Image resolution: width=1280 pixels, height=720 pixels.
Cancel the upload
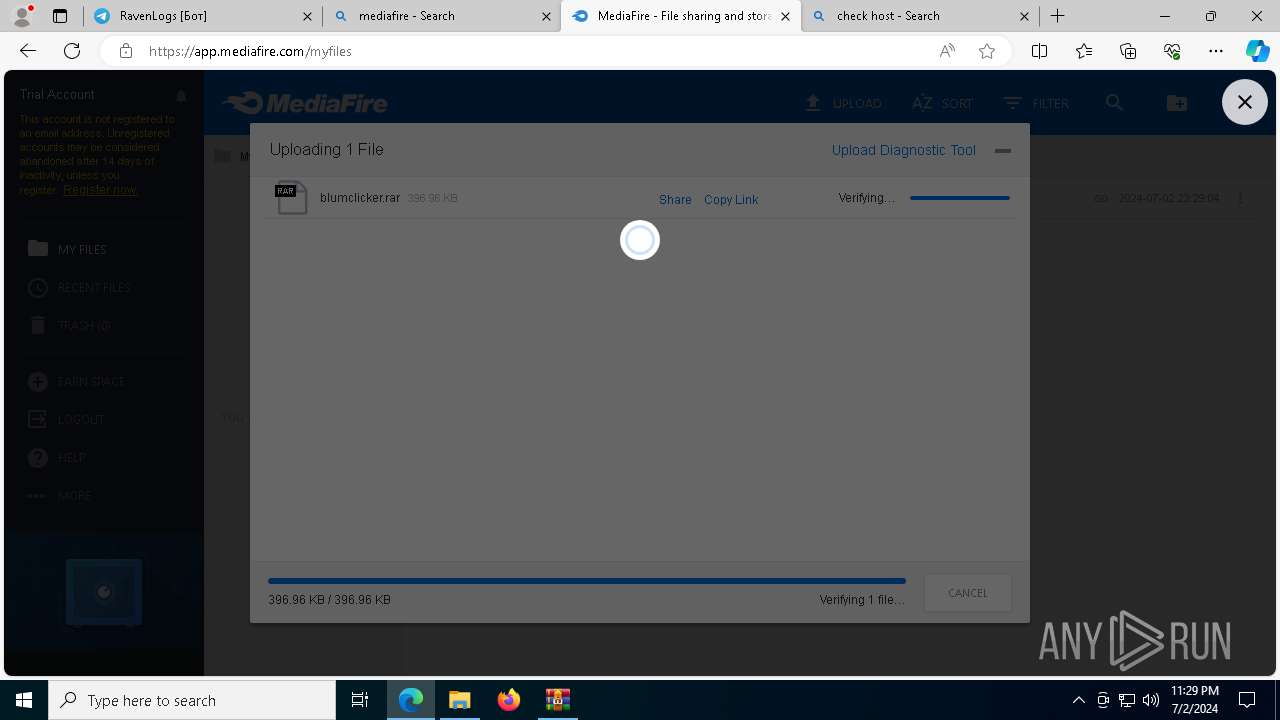click(967, 593)
